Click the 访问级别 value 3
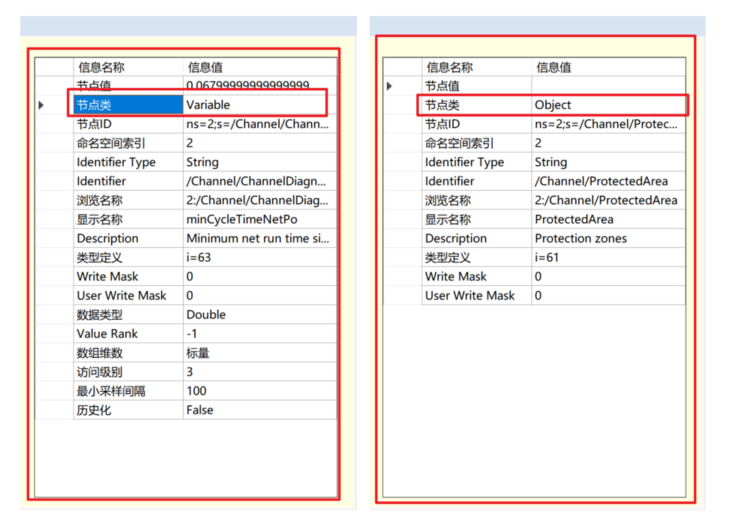The width and height of the screenshot is (736, 519). tap(190, 372)
